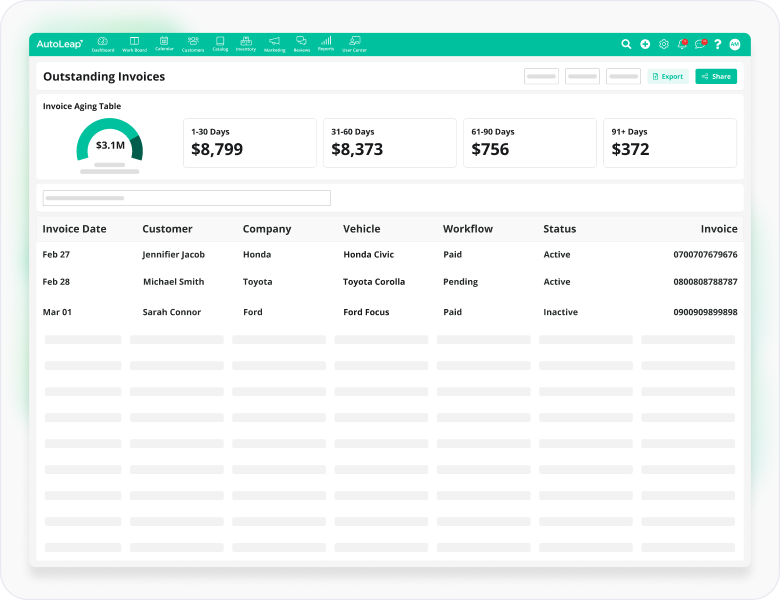This screenshot has height=601, width=781.
Task: Open the User Center tab
Action: click(354, 44)
